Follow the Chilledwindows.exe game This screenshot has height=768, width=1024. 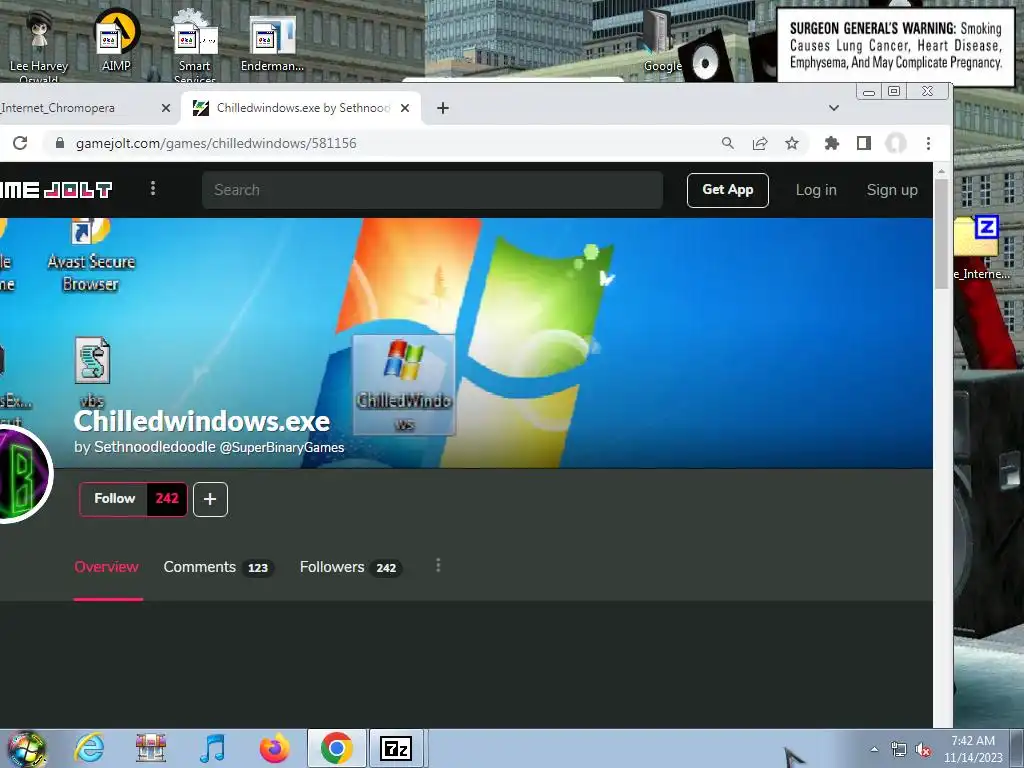[x=114, y=499]
